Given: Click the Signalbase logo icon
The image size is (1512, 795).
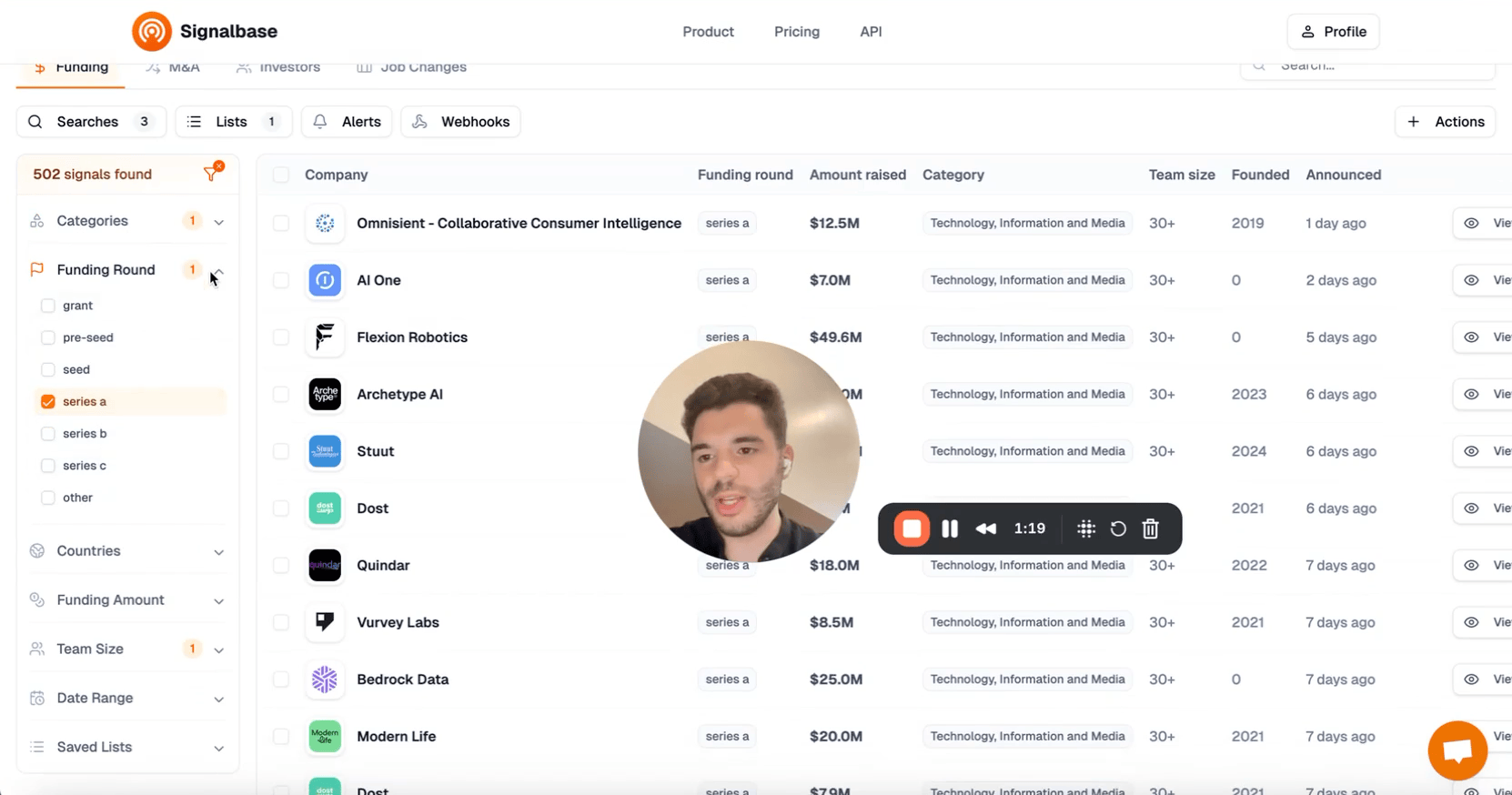Looking at the screenshot, I should pos(151,32).
